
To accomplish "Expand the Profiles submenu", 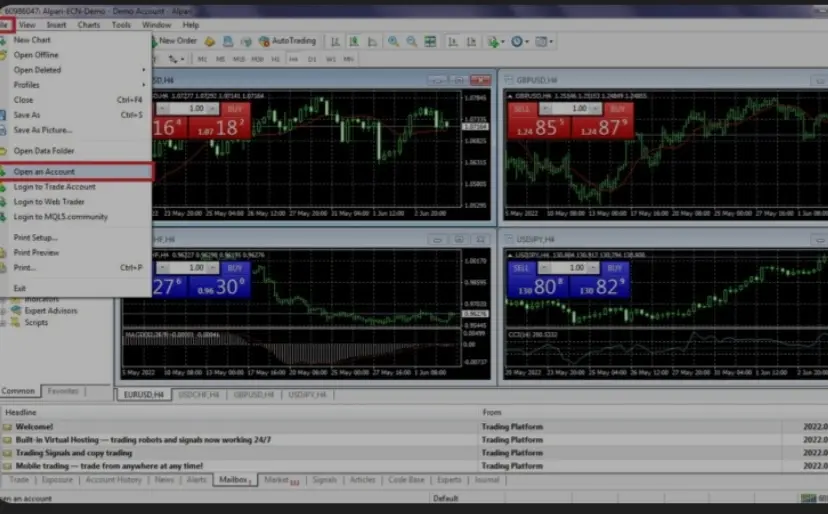I will [143, 85].
